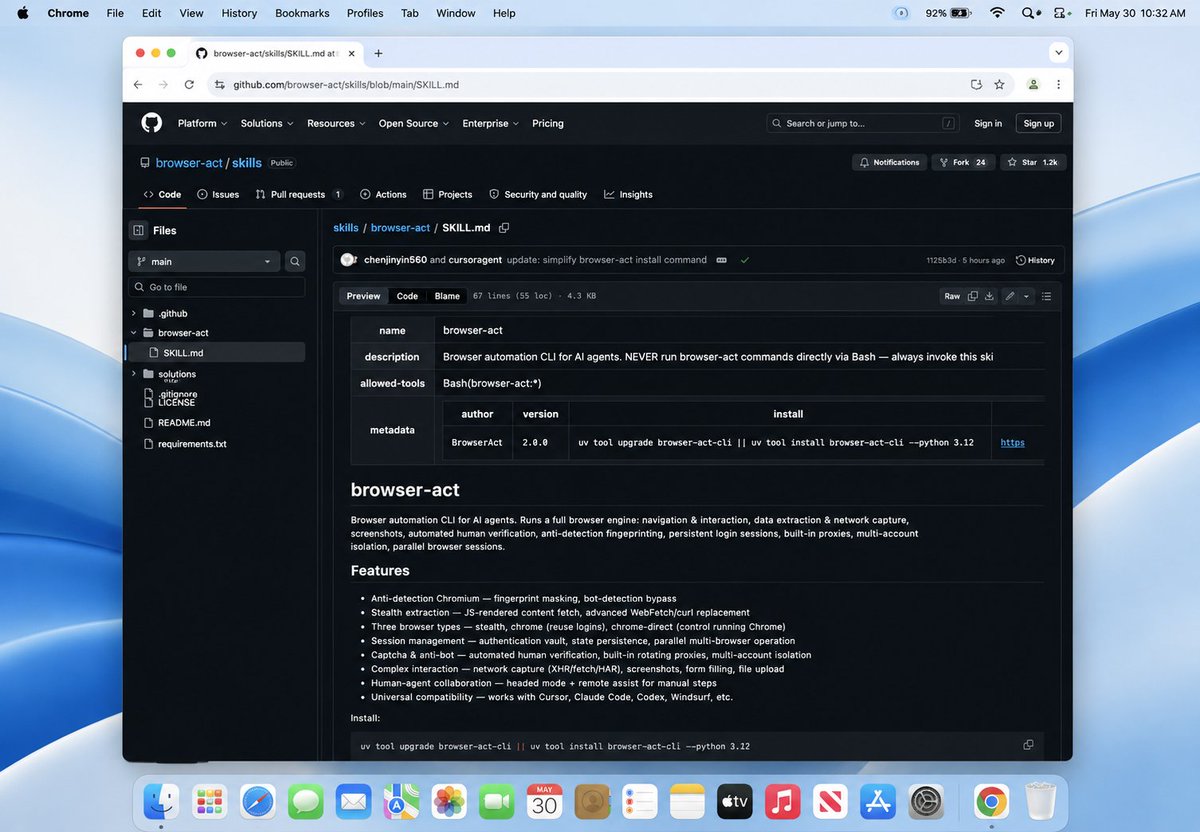Focus the Go to file field
The image size is (1200, 832).
point(217,287)
